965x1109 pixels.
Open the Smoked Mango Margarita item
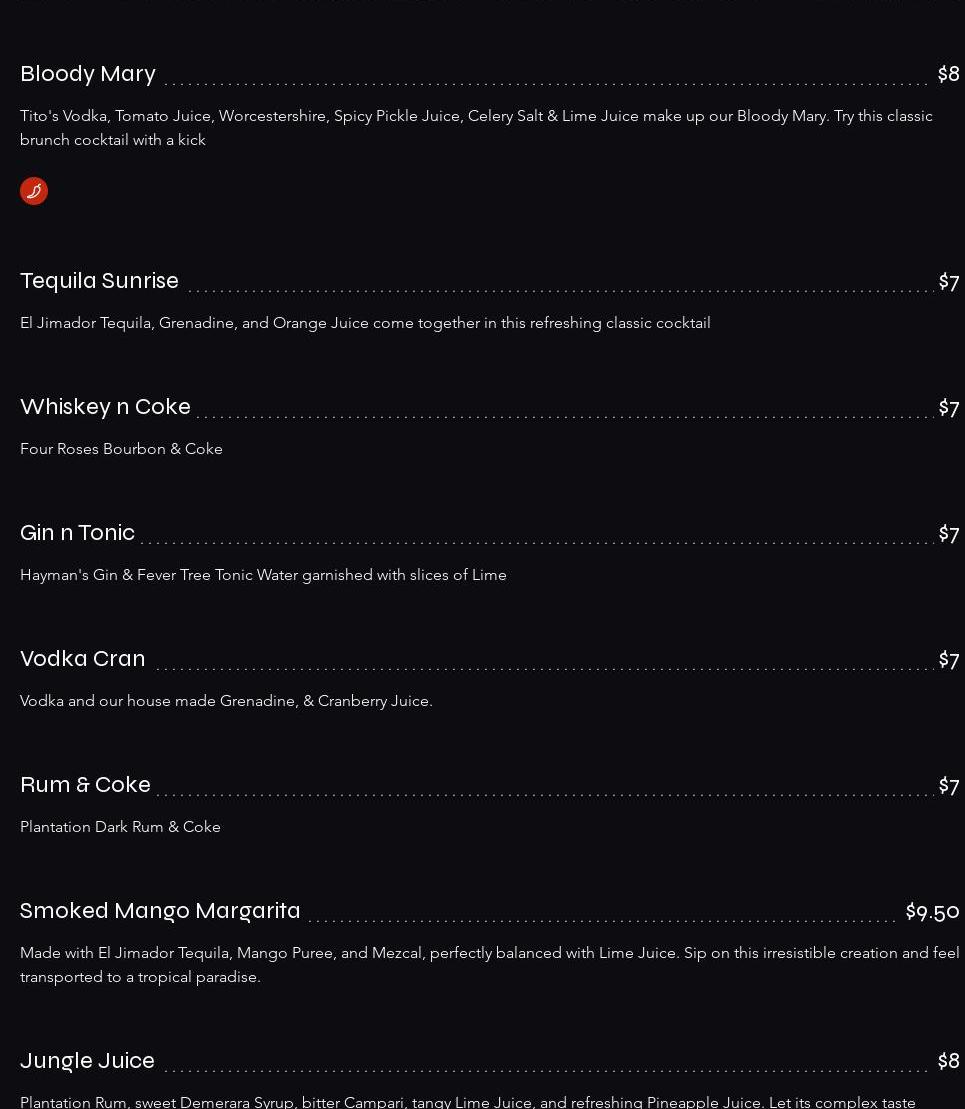click(x=160, y=911)
